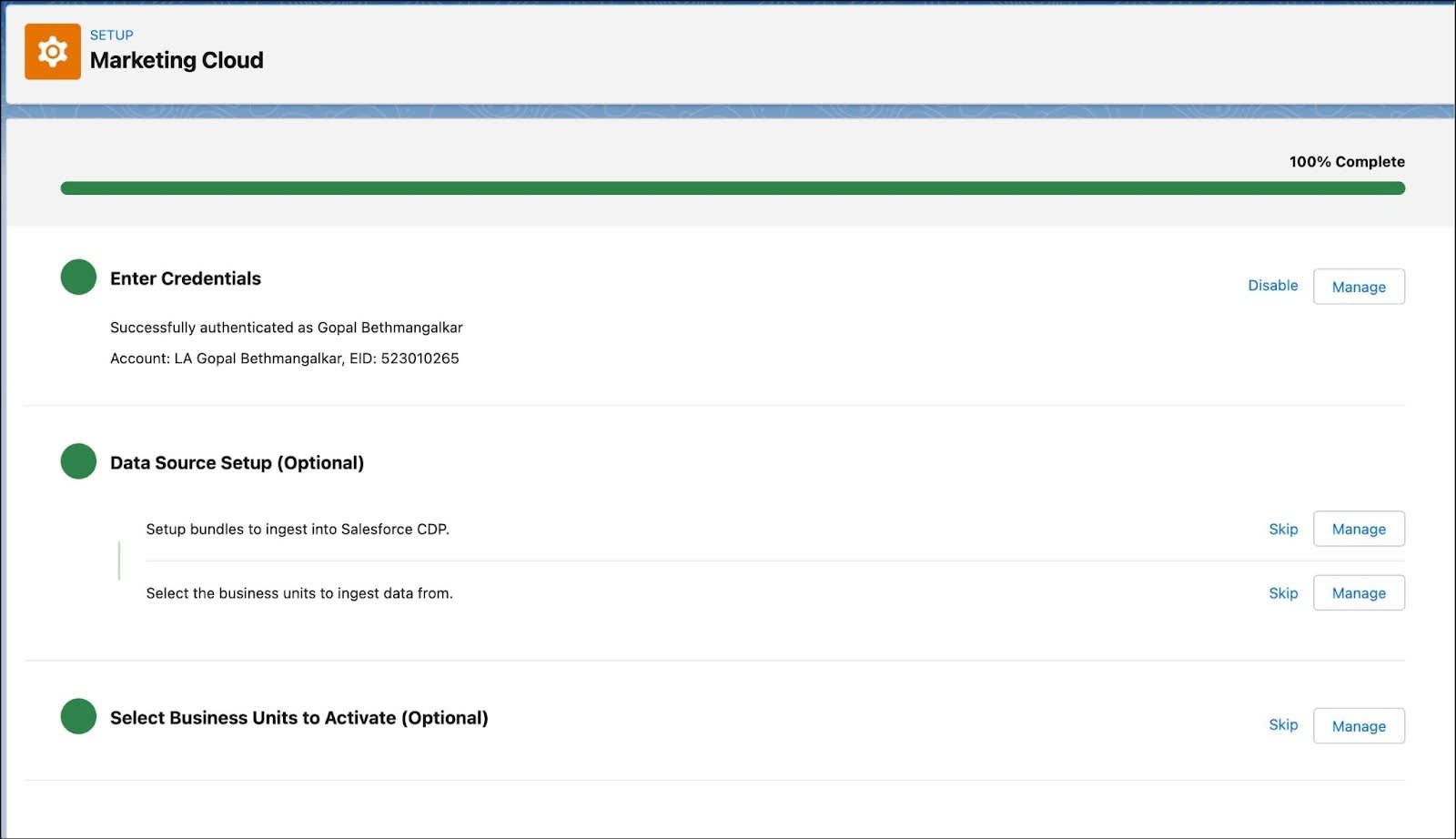The height and width of the screenshot is (839, 1456).
Task: Skip the Select Business Units to Activate step
Action: click(1282, 724)
